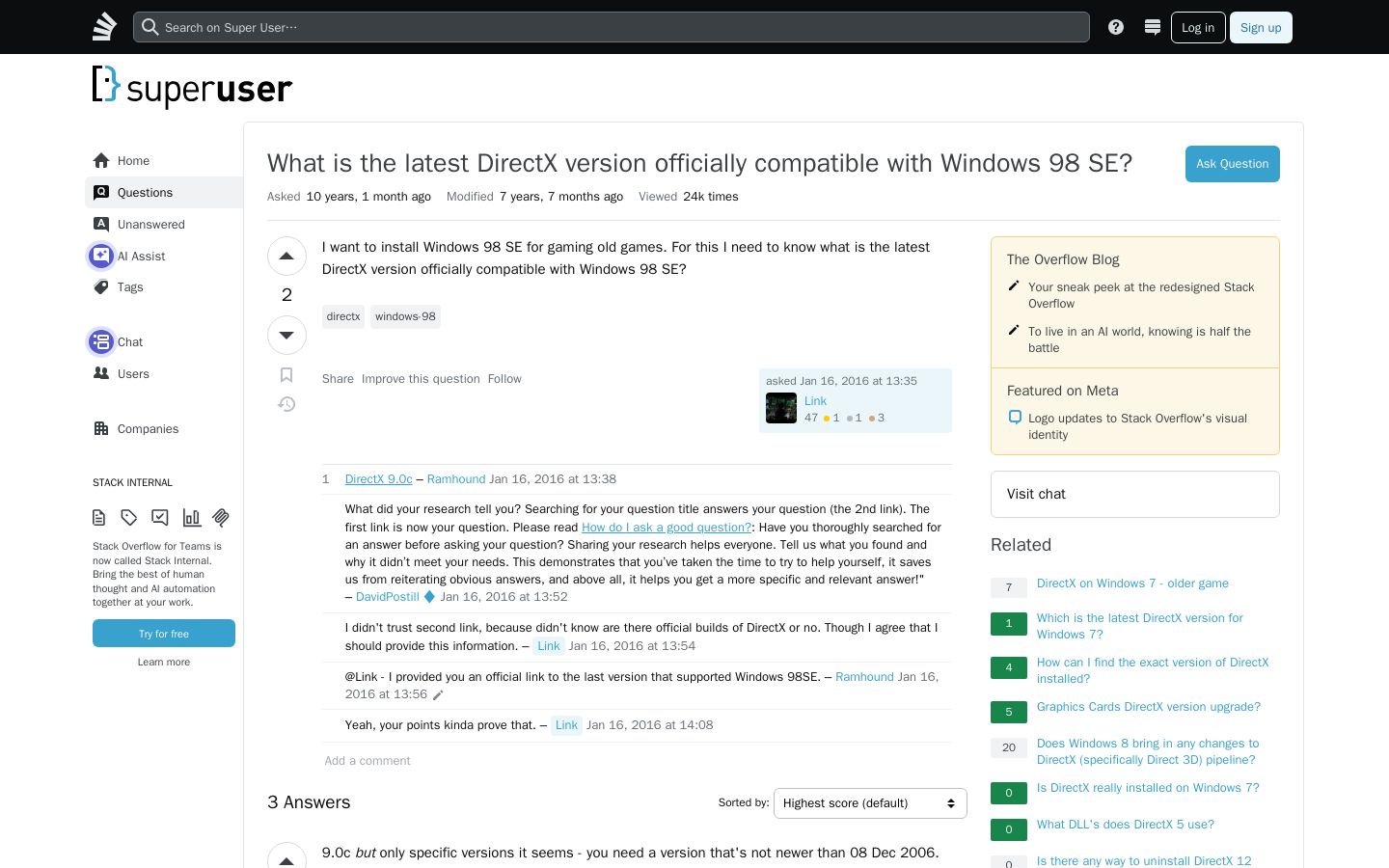Click the Learn more link
The image size is (1389, 868).
pyautogui.click(x=164, y=663)
